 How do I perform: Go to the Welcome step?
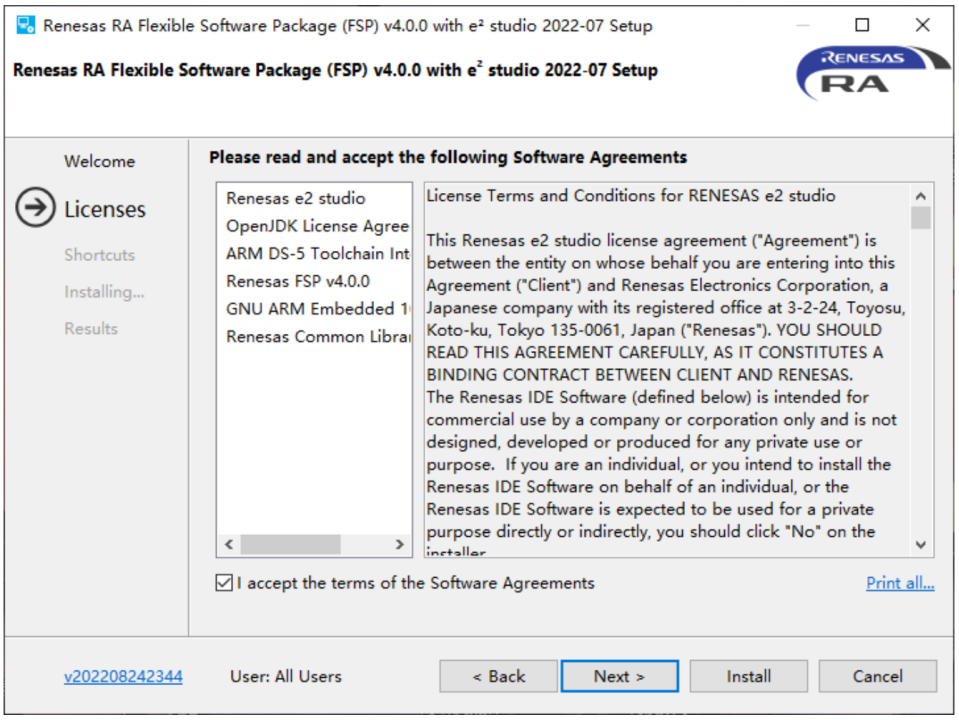coord(100,161)
